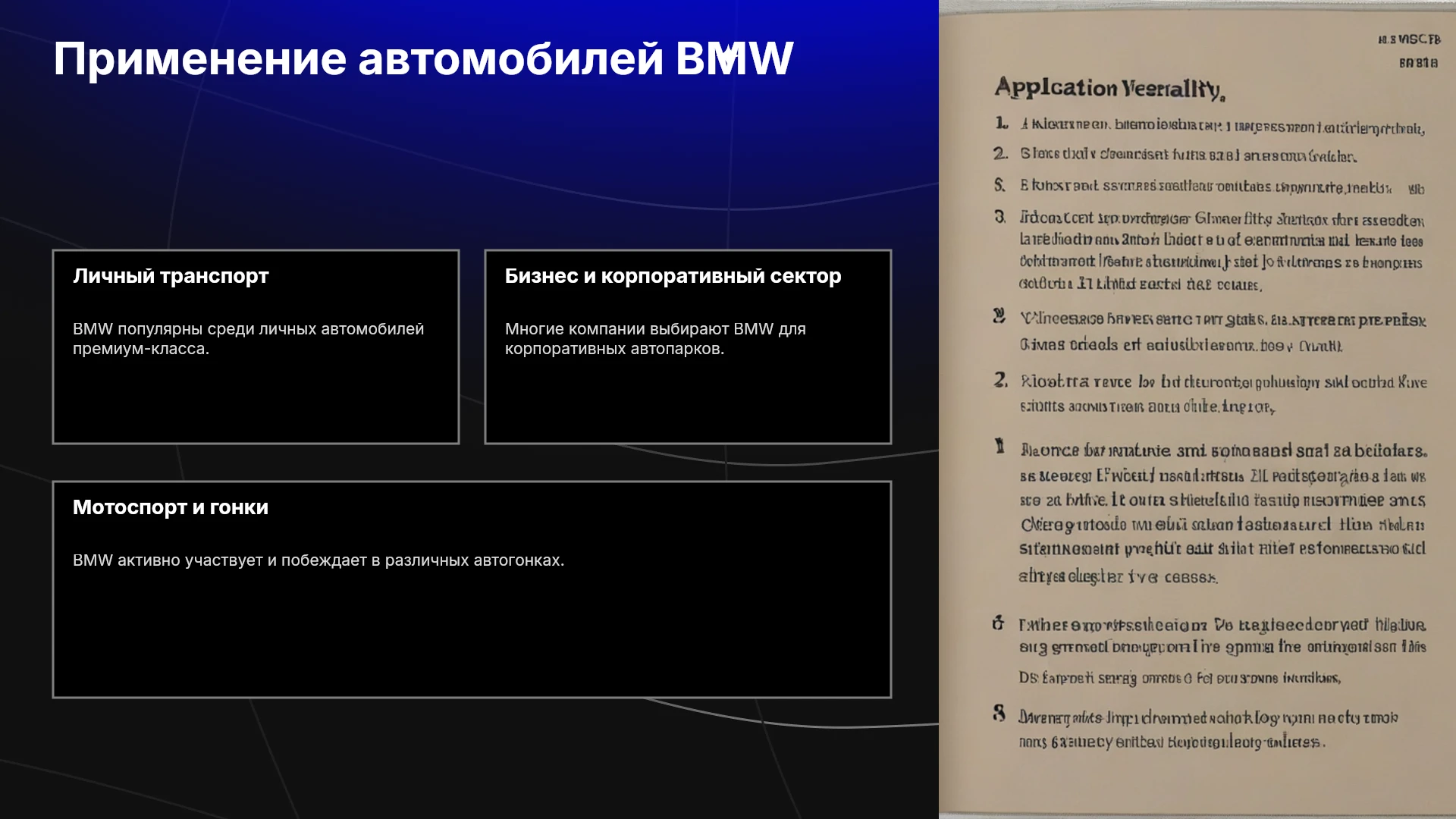
Task: Click text 'BMW популярны среди личных автомобилей'
Action: click(x=248, y=329)
